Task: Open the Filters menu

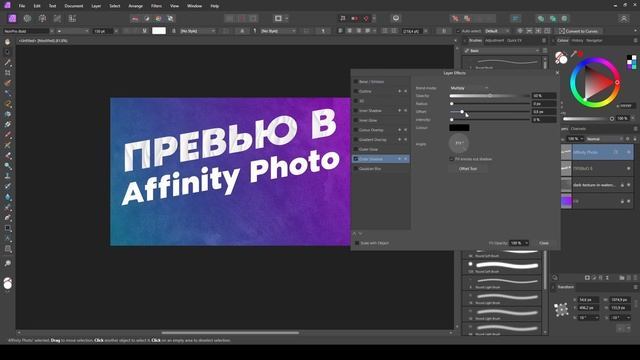Action: [x=156, y=6]
